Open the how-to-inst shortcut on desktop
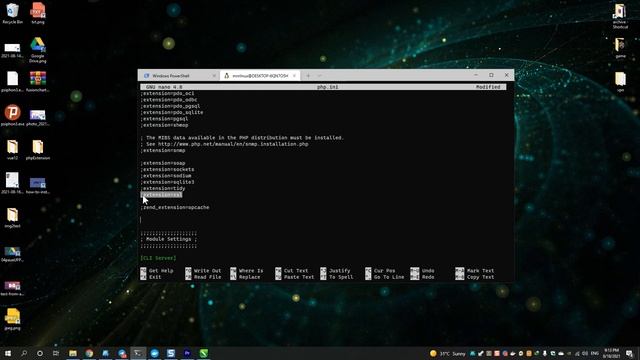The width and height of the screenshot is (640, 360). coord(38,185)
